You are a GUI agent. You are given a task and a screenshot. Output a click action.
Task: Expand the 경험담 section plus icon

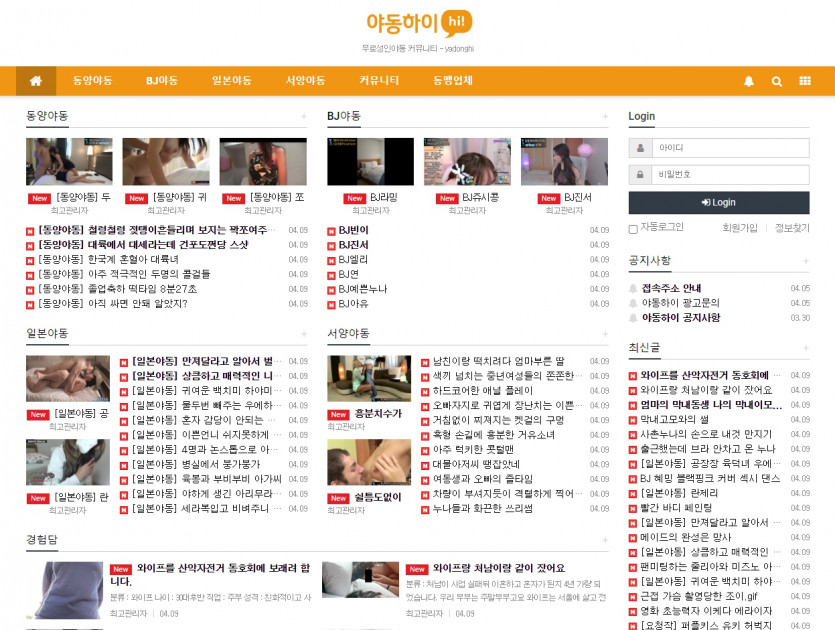604,540
